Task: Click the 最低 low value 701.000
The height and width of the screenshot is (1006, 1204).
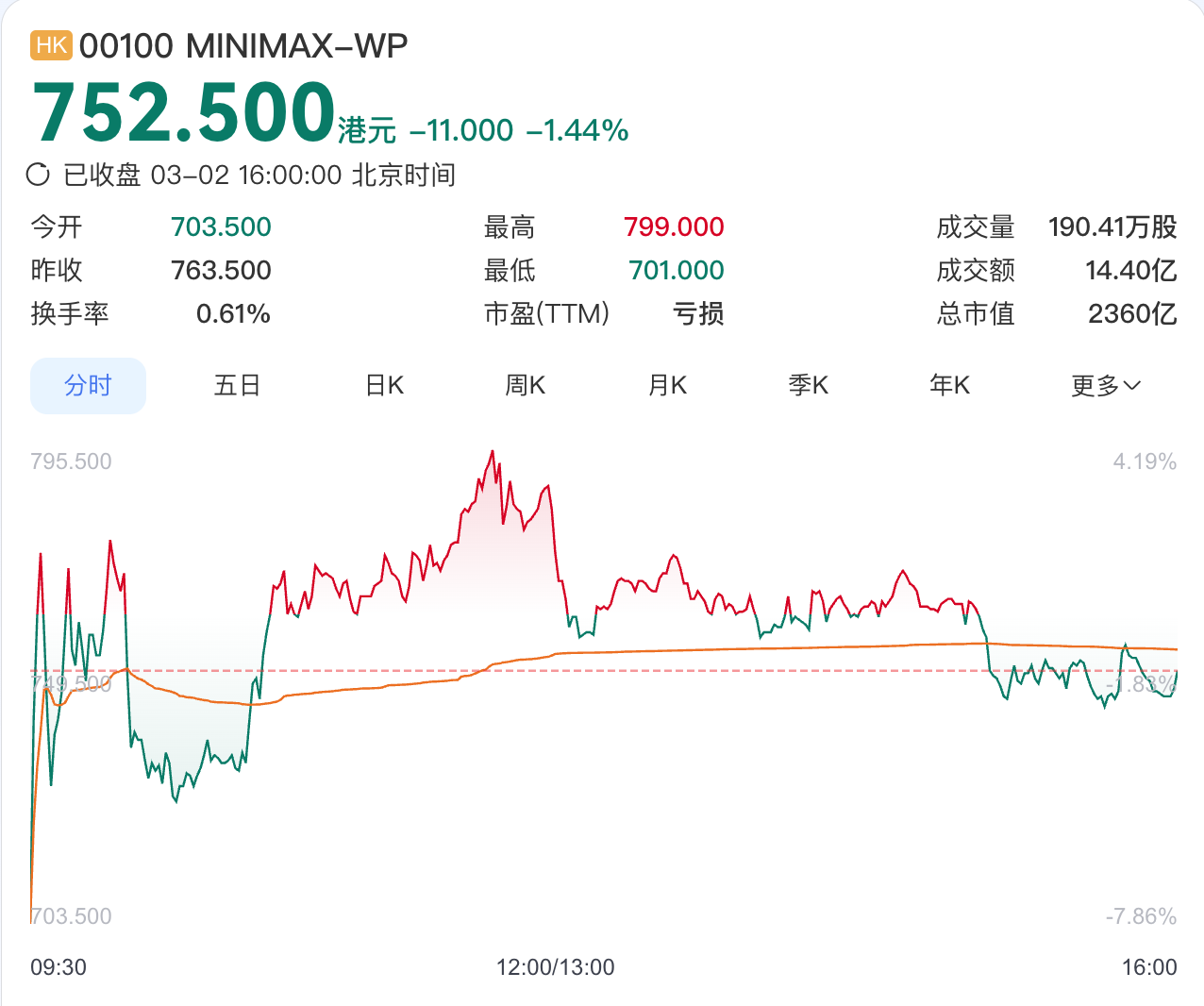Action: (x=677, y=270)
